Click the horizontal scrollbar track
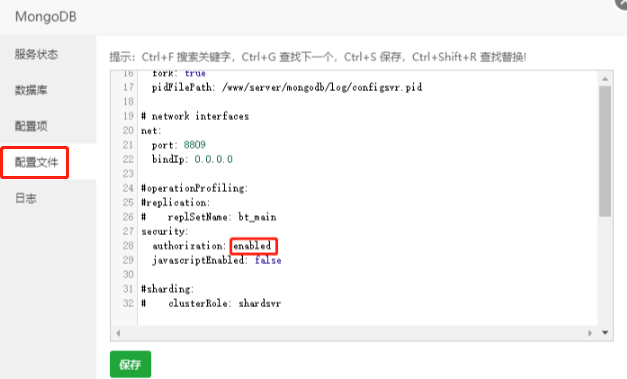Viewport: 627px width, 379px height. pyautogui.click(x=354, y=333)
